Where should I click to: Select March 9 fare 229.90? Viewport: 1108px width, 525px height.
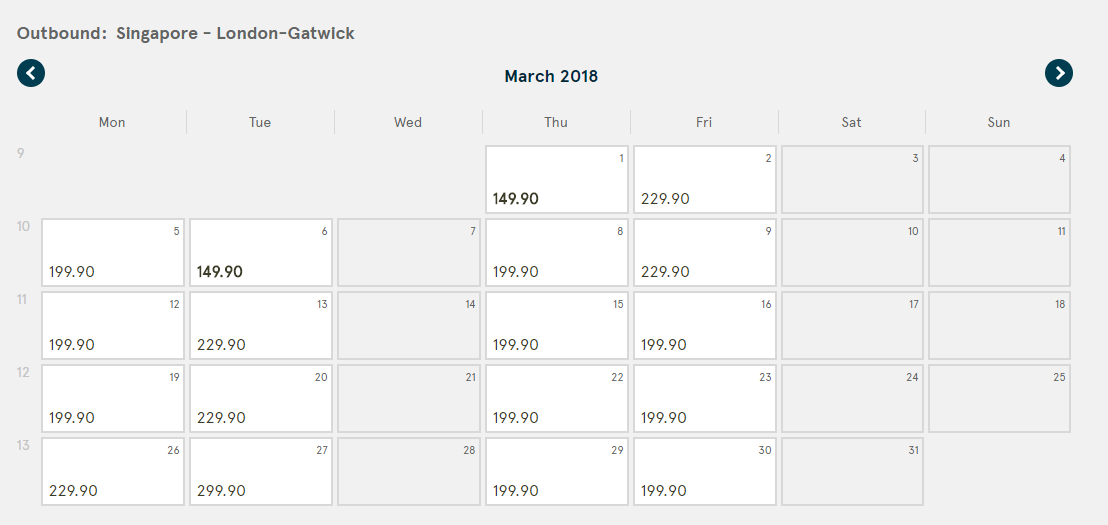[705, 252]
